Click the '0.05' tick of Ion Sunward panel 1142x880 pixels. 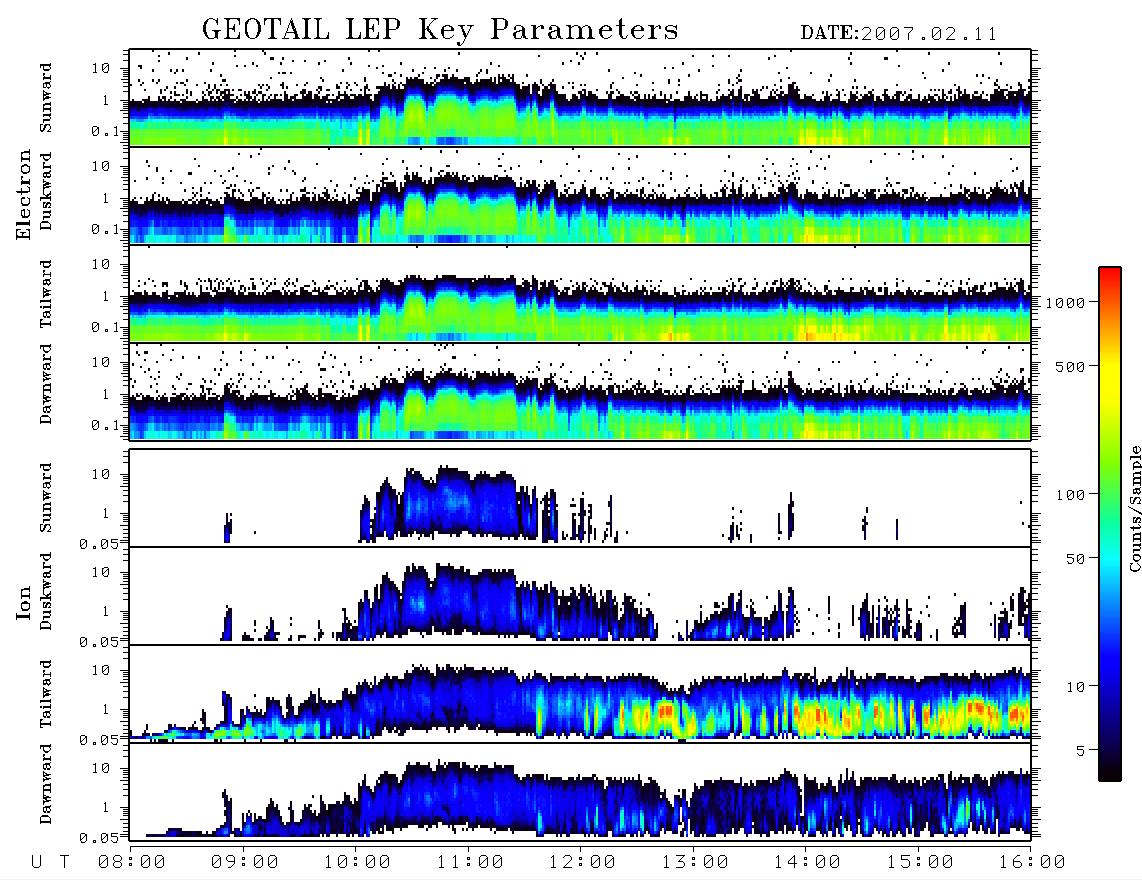pos(99,543)
